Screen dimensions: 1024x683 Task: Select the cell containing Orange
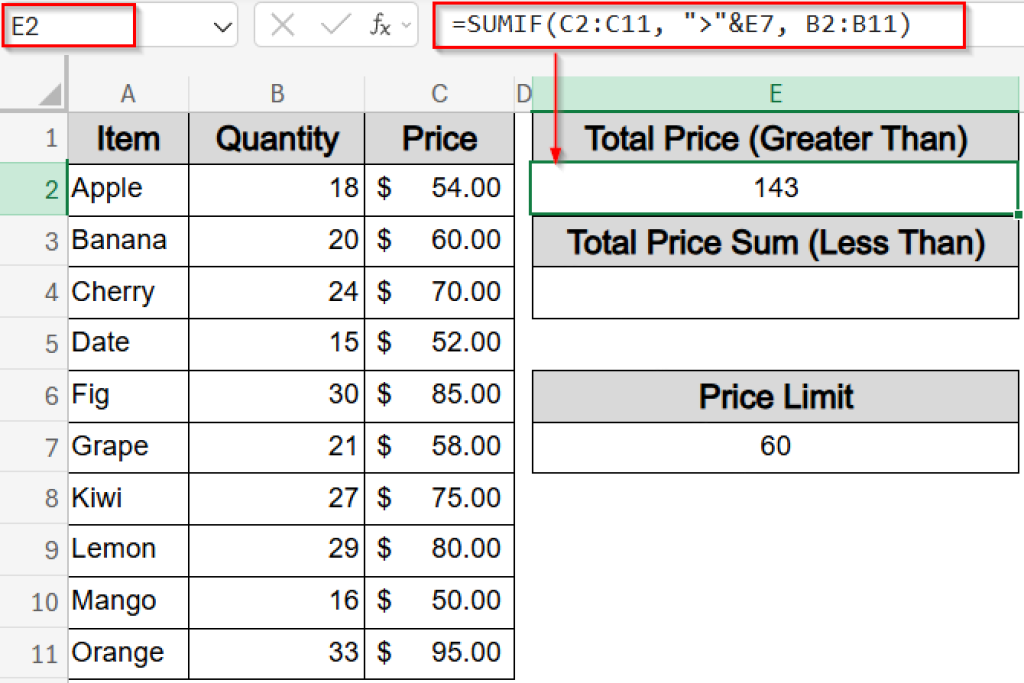tap(127, 652)
